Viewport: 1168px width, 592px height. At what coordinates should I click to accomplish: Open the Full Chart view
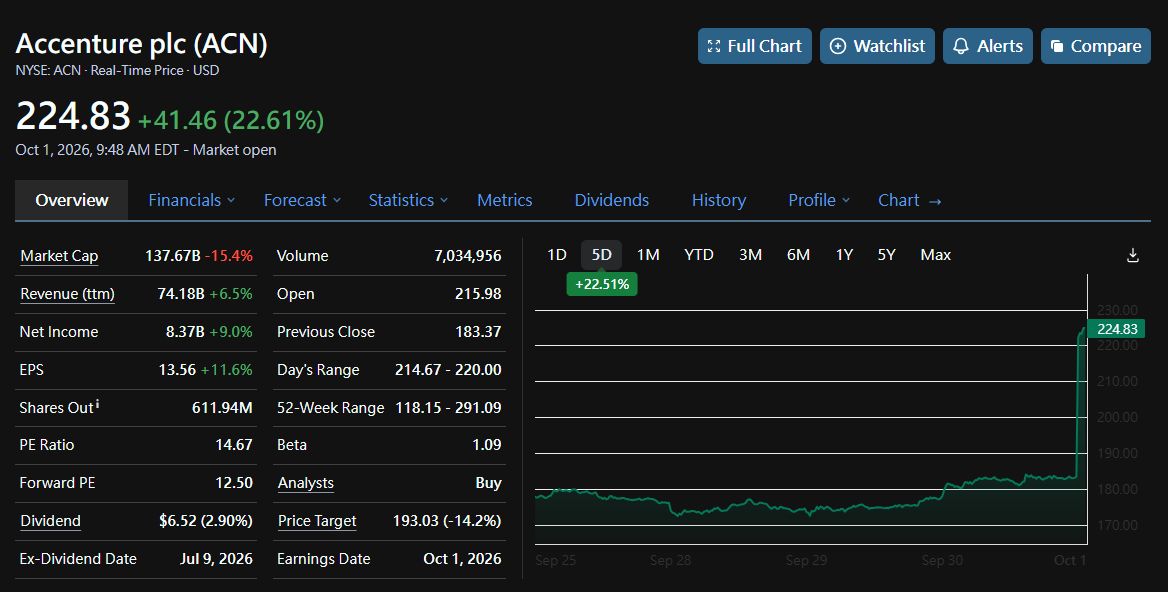click(755, 46)
